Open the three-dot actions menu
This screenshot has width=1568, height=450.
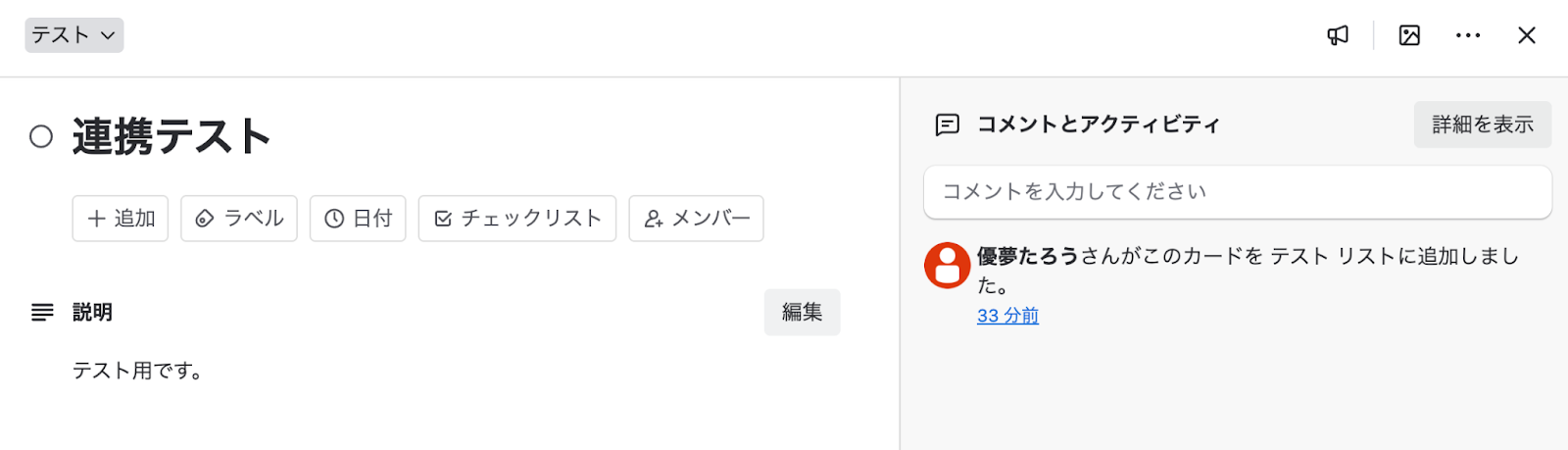(x=1468, y=35)
